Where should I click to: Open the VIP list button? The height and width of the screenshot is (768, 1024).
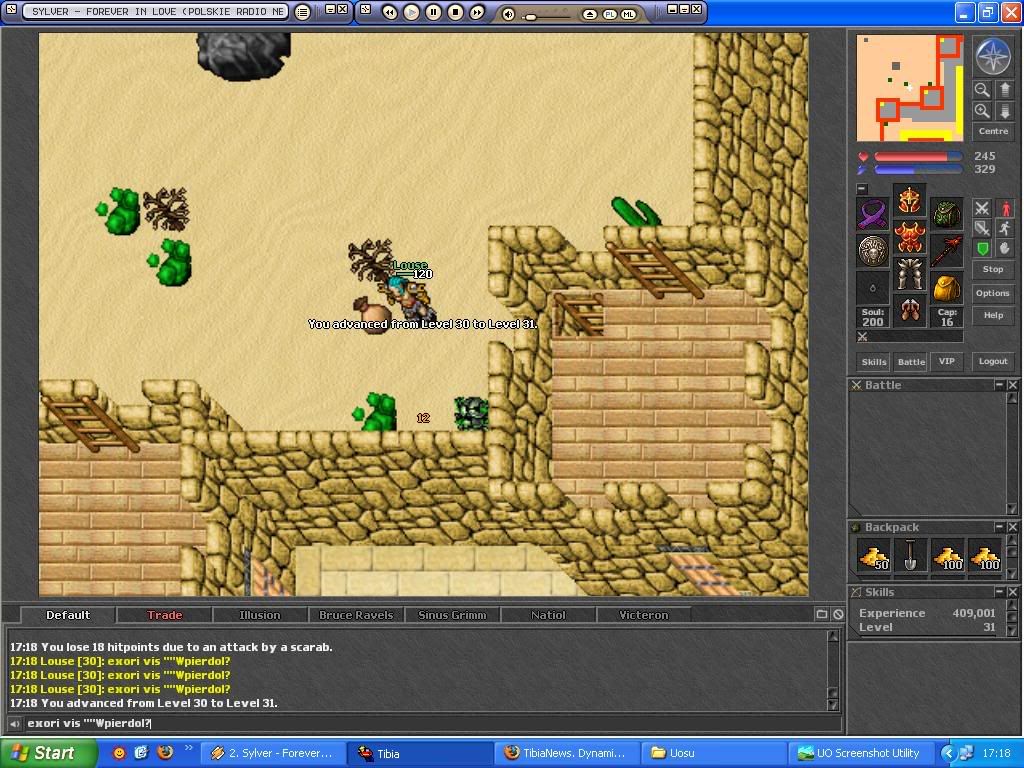point(947,361)
